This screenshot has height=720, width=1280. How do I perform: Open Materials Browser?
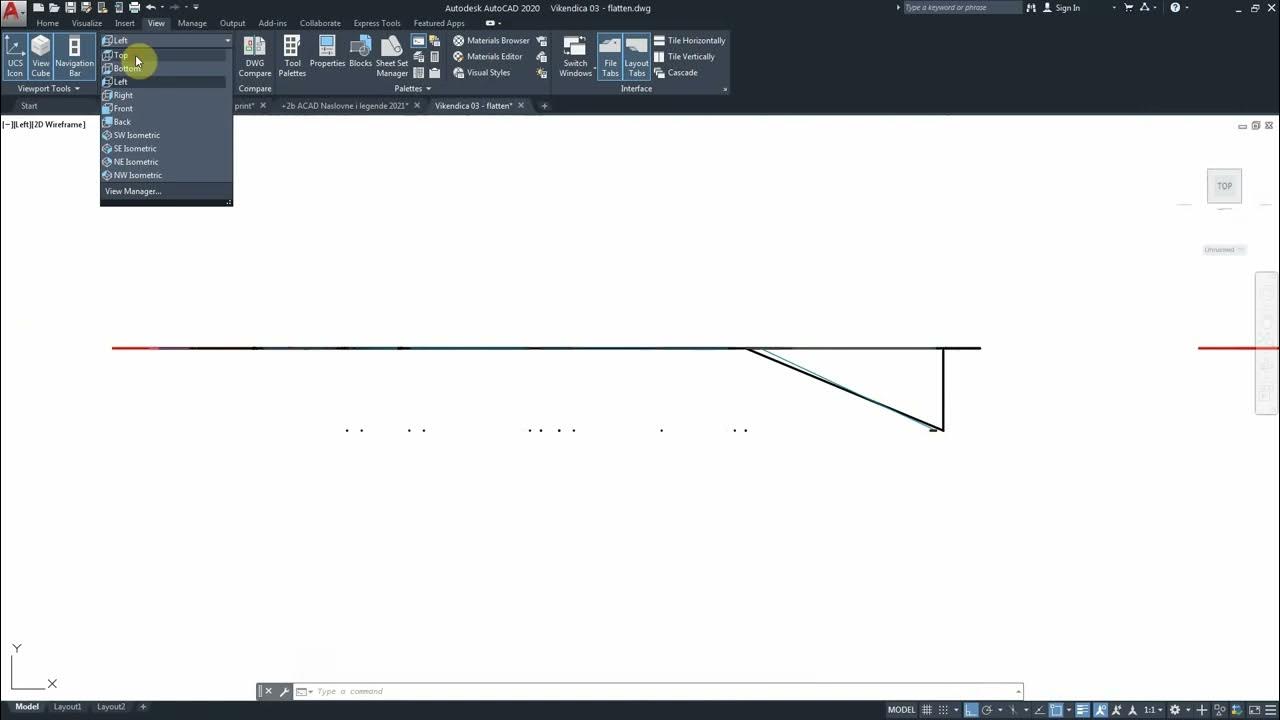pyautogui.click(x=491, y=41)
